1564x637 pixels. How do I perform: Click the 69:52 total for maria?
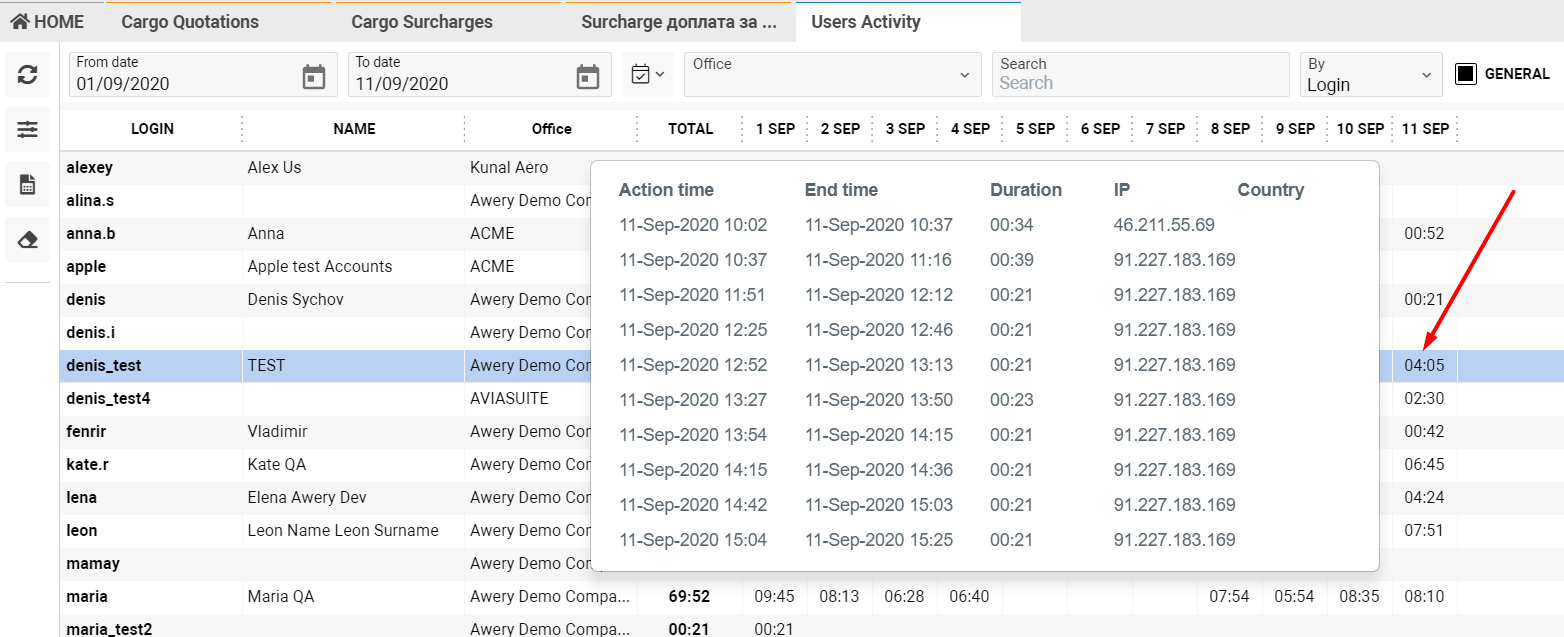tap(689, 597)
